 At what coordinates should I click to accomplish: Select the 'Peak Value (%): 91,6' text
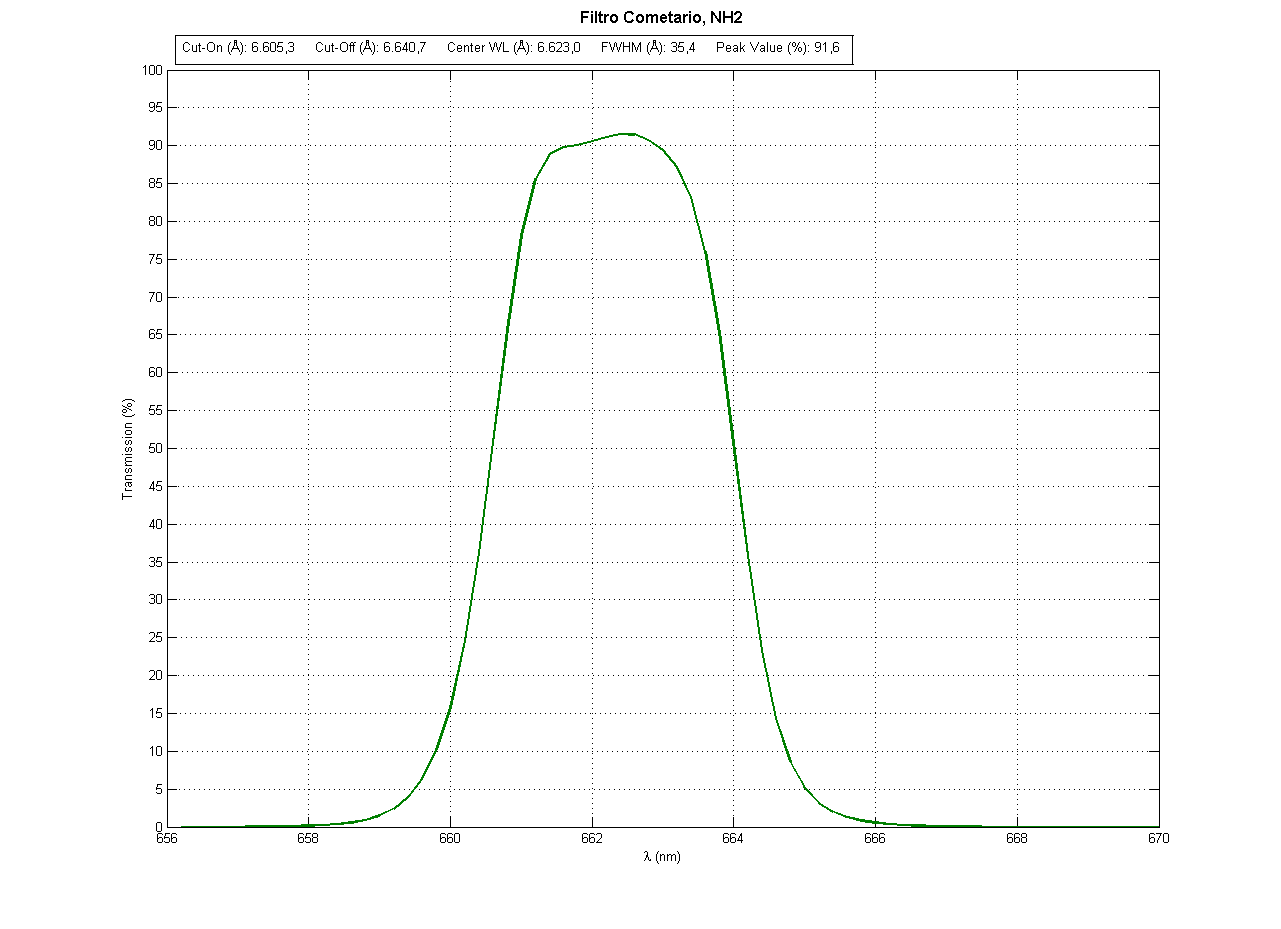pos(778,48)
